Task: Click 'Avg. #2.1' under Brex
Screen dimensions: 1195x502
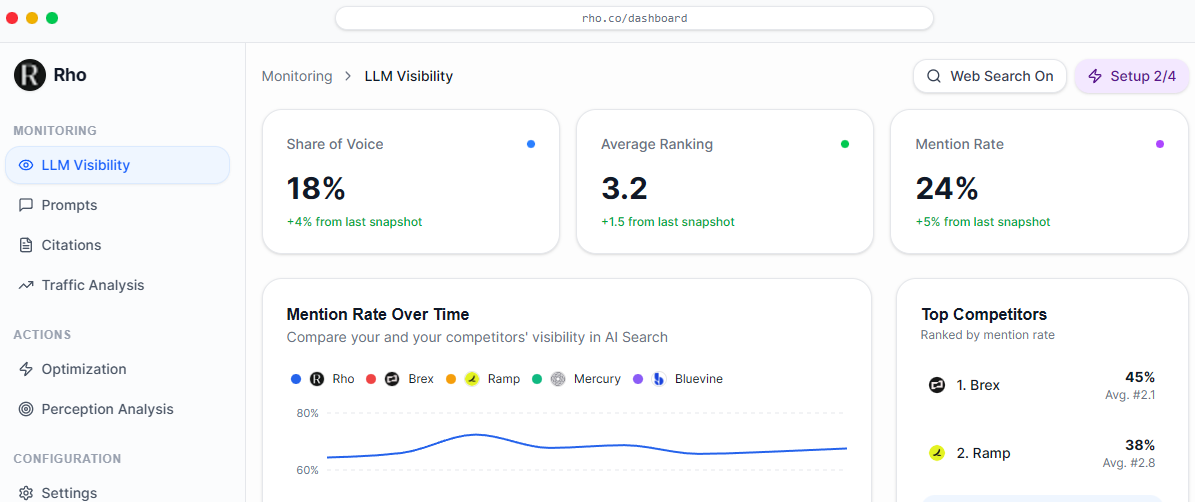Action: tap(1130, 395)
